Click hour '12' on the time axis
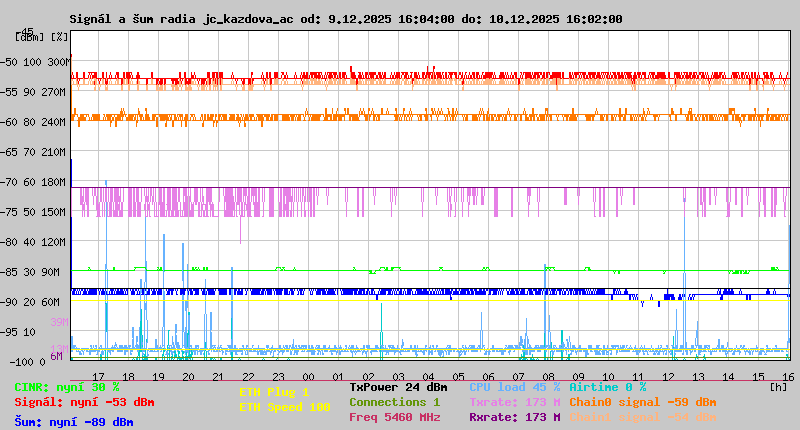Screen dimensions: 800x430 coord(668,377)
